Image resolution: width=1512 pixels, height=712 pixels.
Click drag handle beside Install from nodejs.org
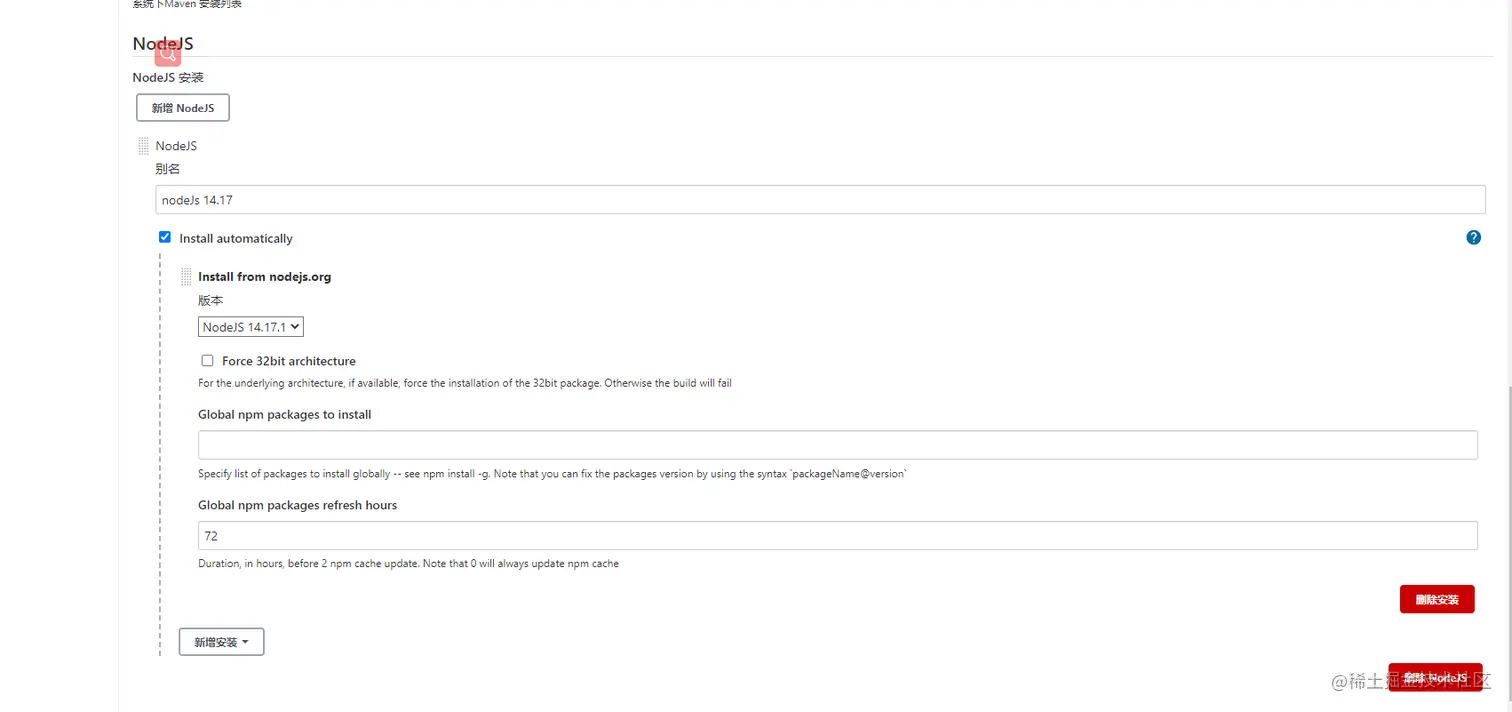(x=186, y=277)
